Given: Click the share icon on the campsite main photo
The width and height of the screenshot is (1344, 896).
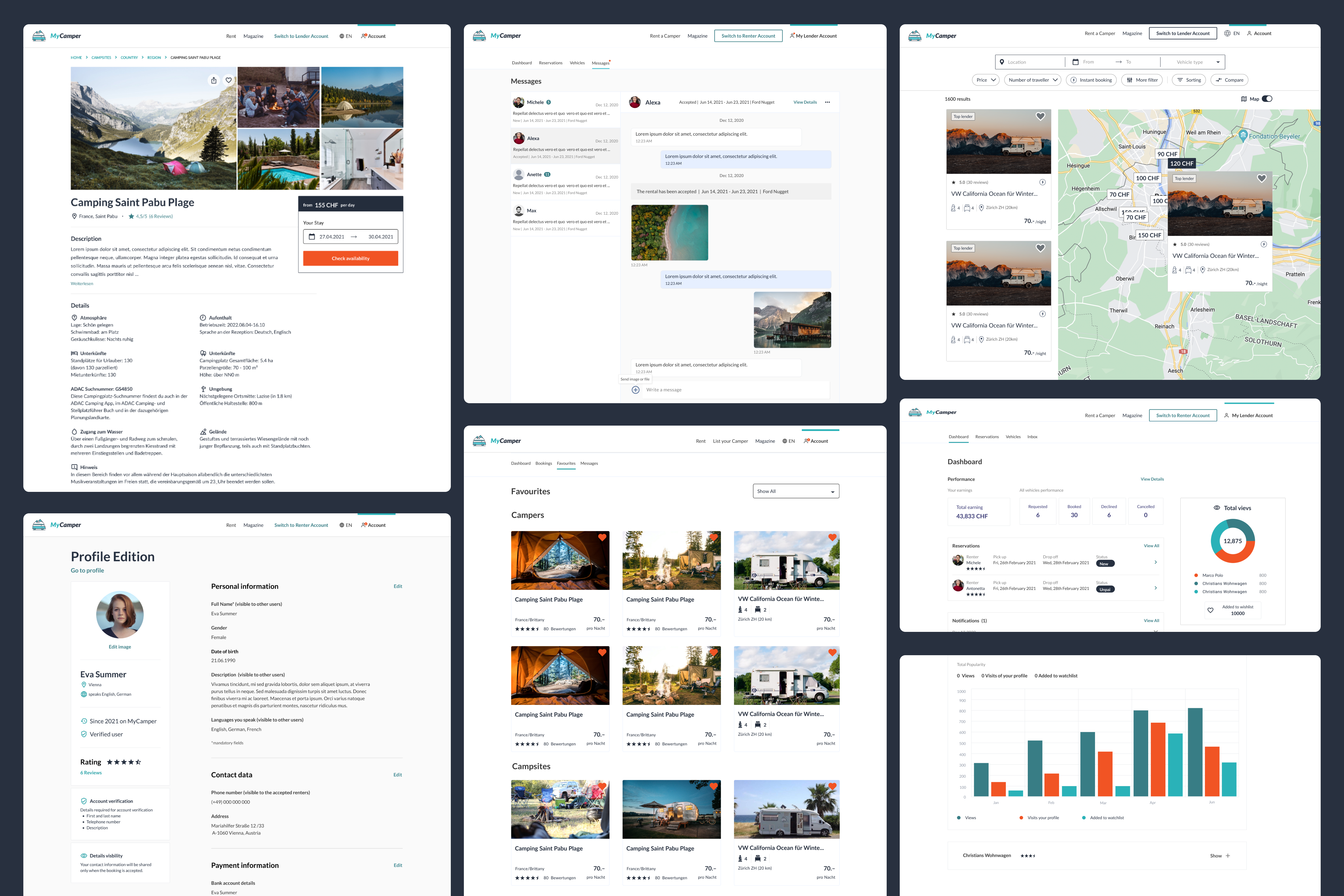Looking at the screenshot, I should point(214,80).
